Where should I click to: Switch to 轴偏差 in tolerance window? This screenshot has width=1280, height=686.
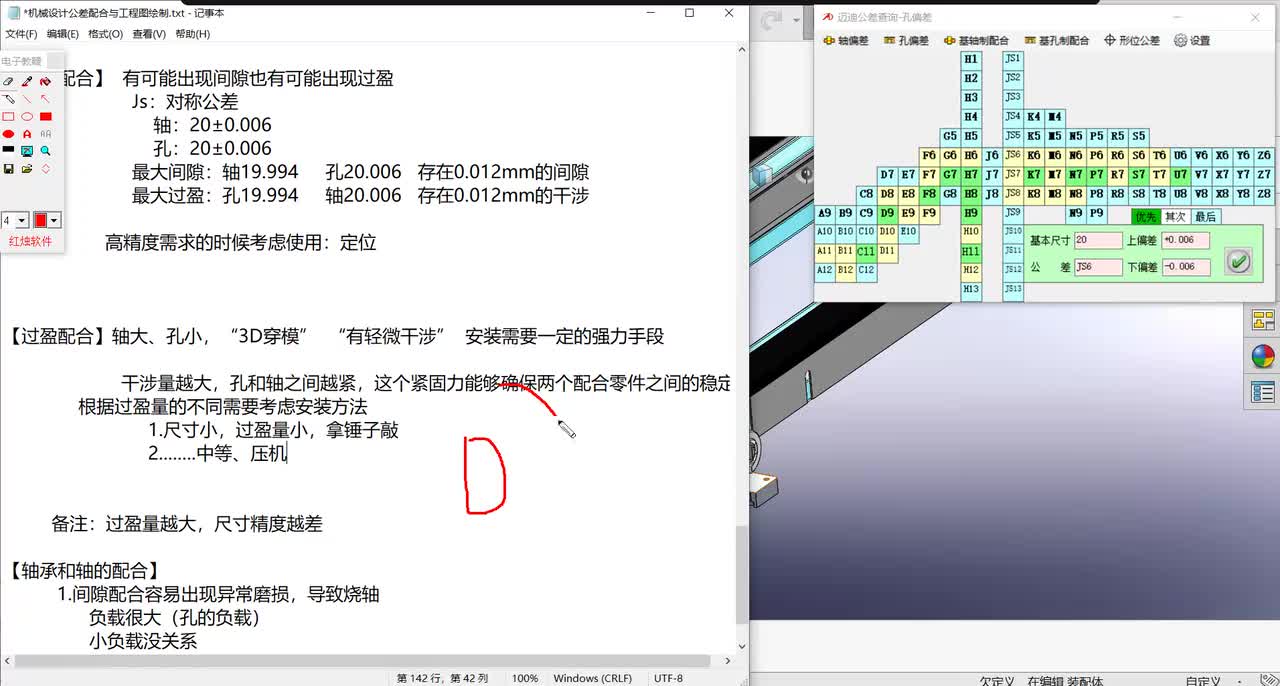coord(846,41)
